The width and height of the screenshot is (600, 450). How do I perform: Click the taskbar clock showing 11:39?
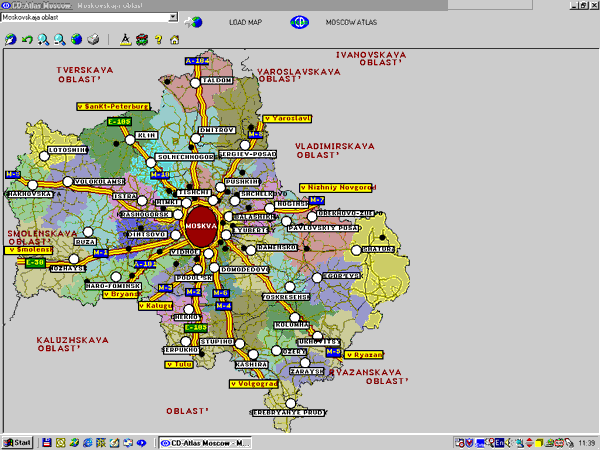coord(586,443)
